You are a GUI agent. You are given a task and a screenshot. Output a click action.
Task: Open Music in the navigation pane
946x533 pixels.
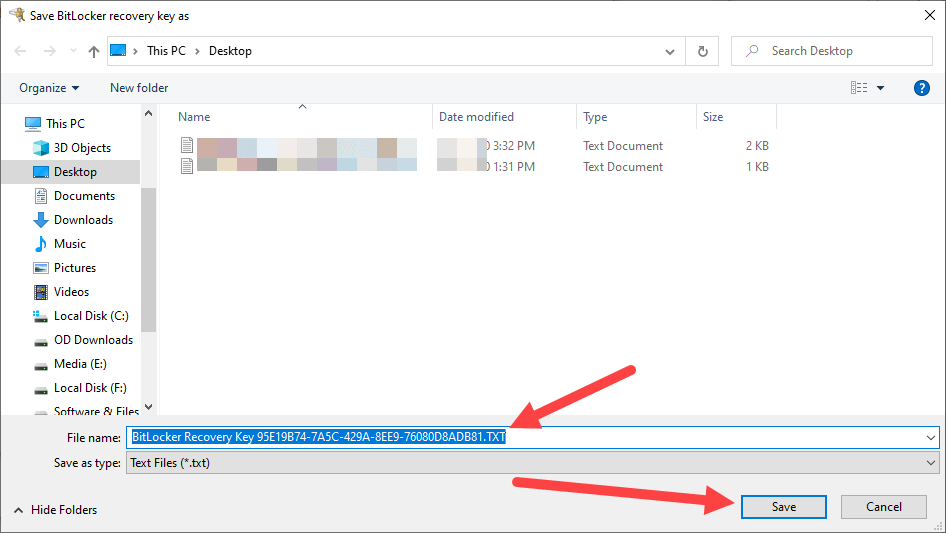coord(69,244)
